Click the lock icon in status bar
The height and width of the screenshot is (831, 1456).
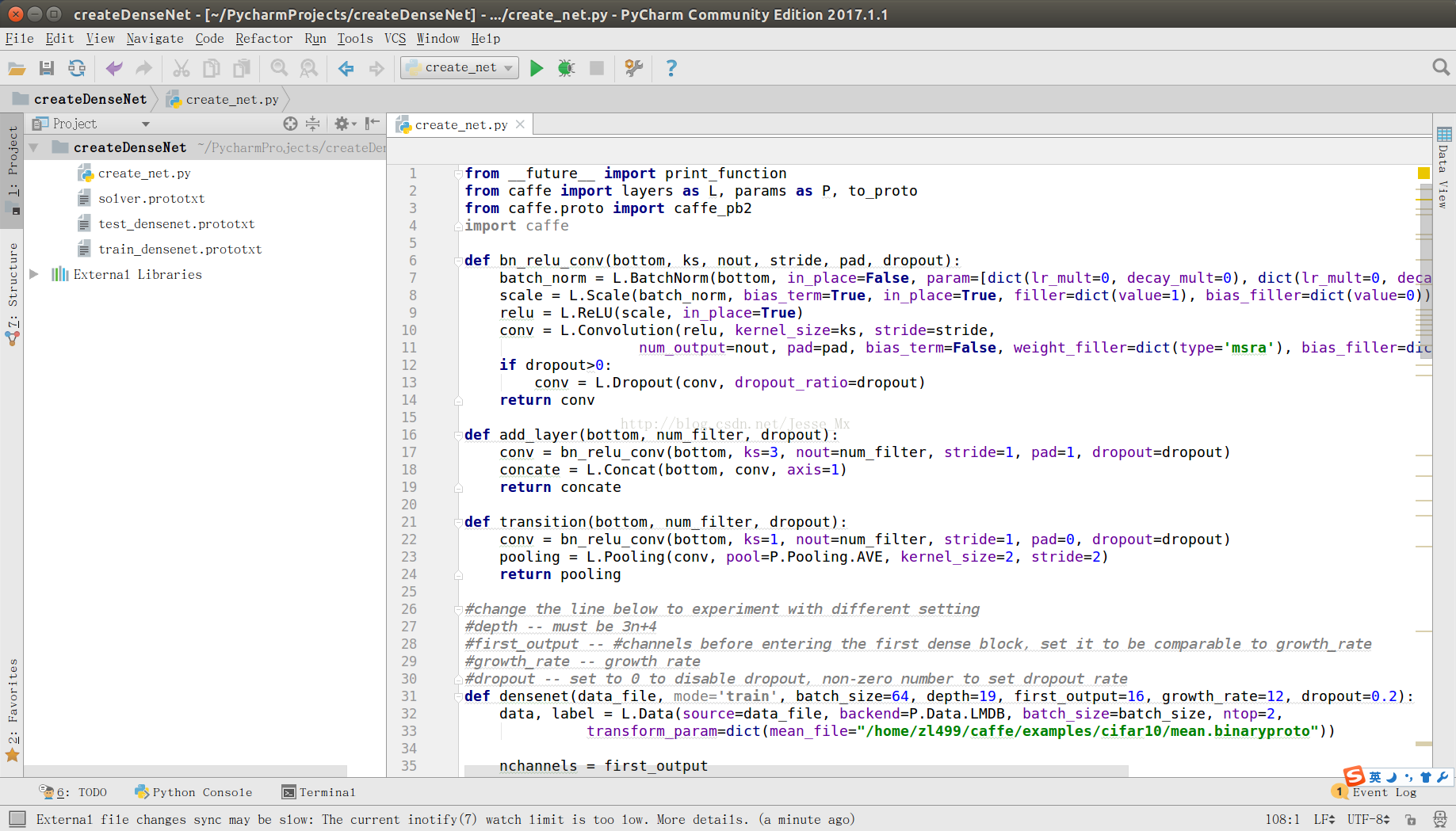point(1411,819)
